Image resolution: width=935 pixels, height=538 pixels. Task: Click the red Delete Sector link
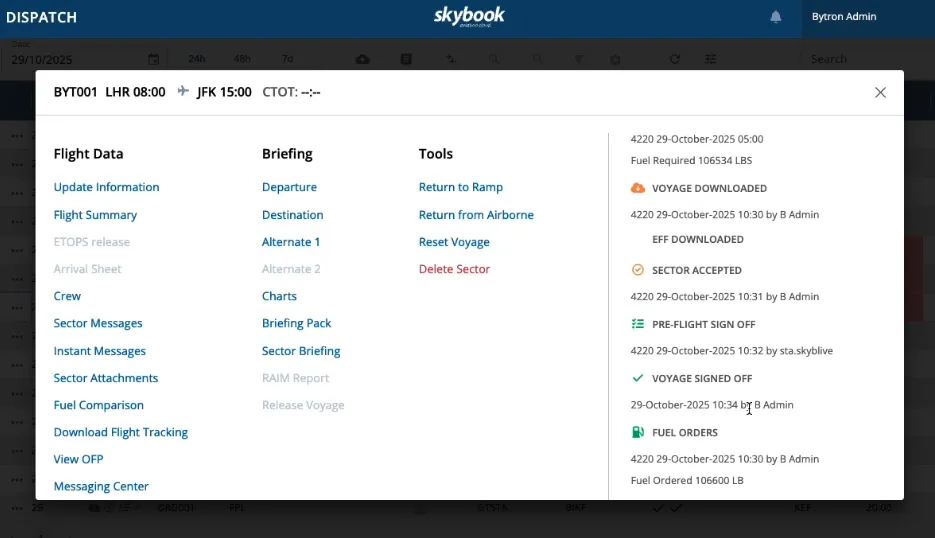click(x=454, y=269)
